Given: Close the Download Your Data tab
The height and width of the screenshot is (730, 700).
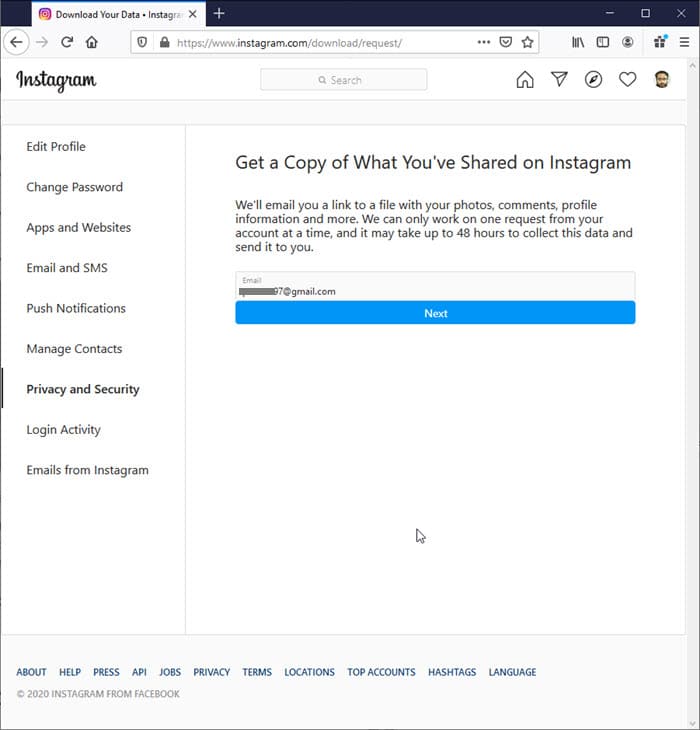Looking at the screenshot, I should (193, 14).
